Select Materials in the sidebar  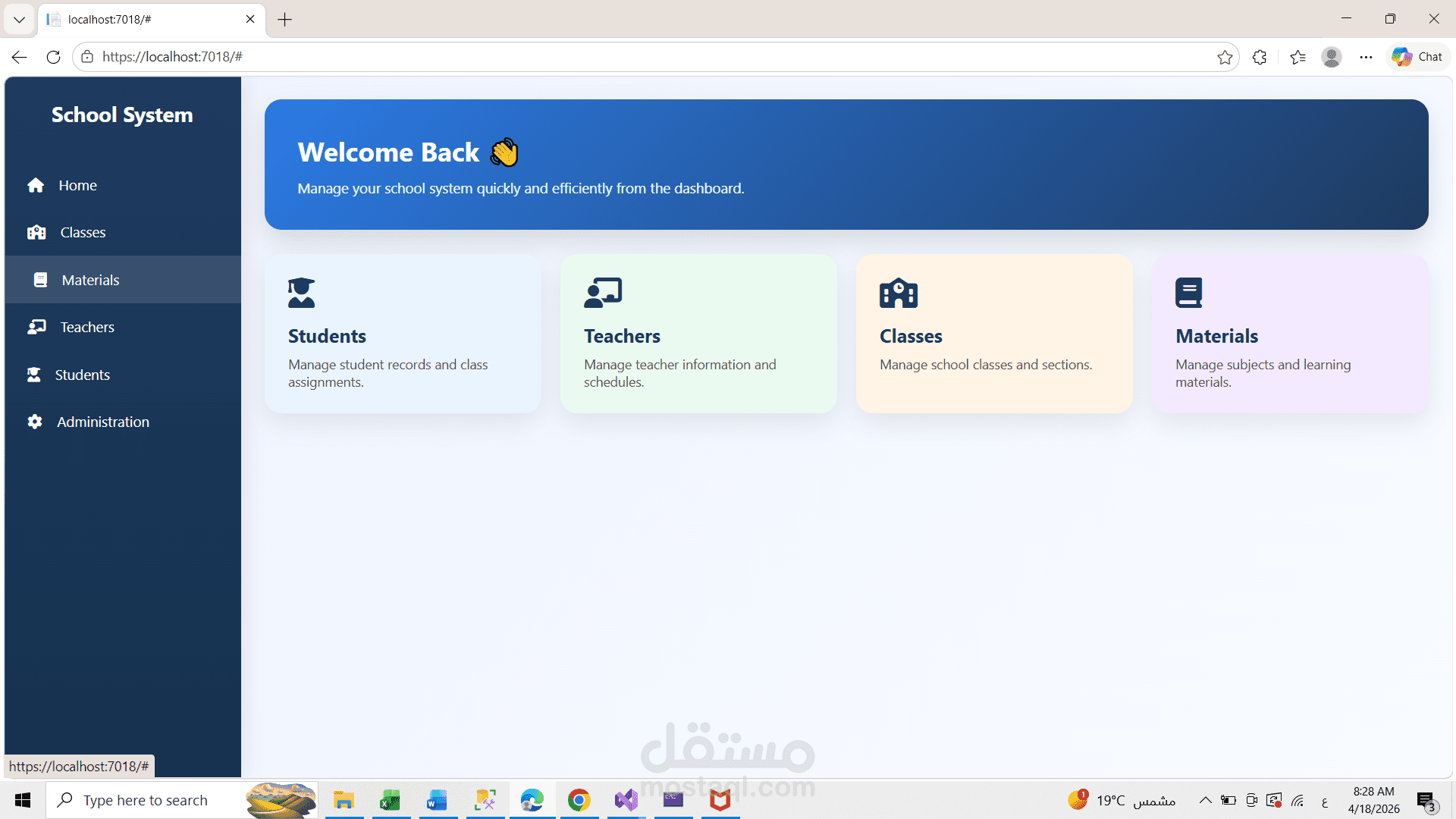pos(123,280)
